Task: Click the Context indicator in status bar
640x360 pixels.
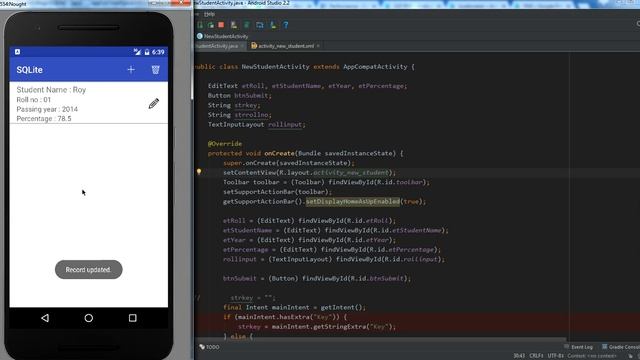Action: point(592,356)
